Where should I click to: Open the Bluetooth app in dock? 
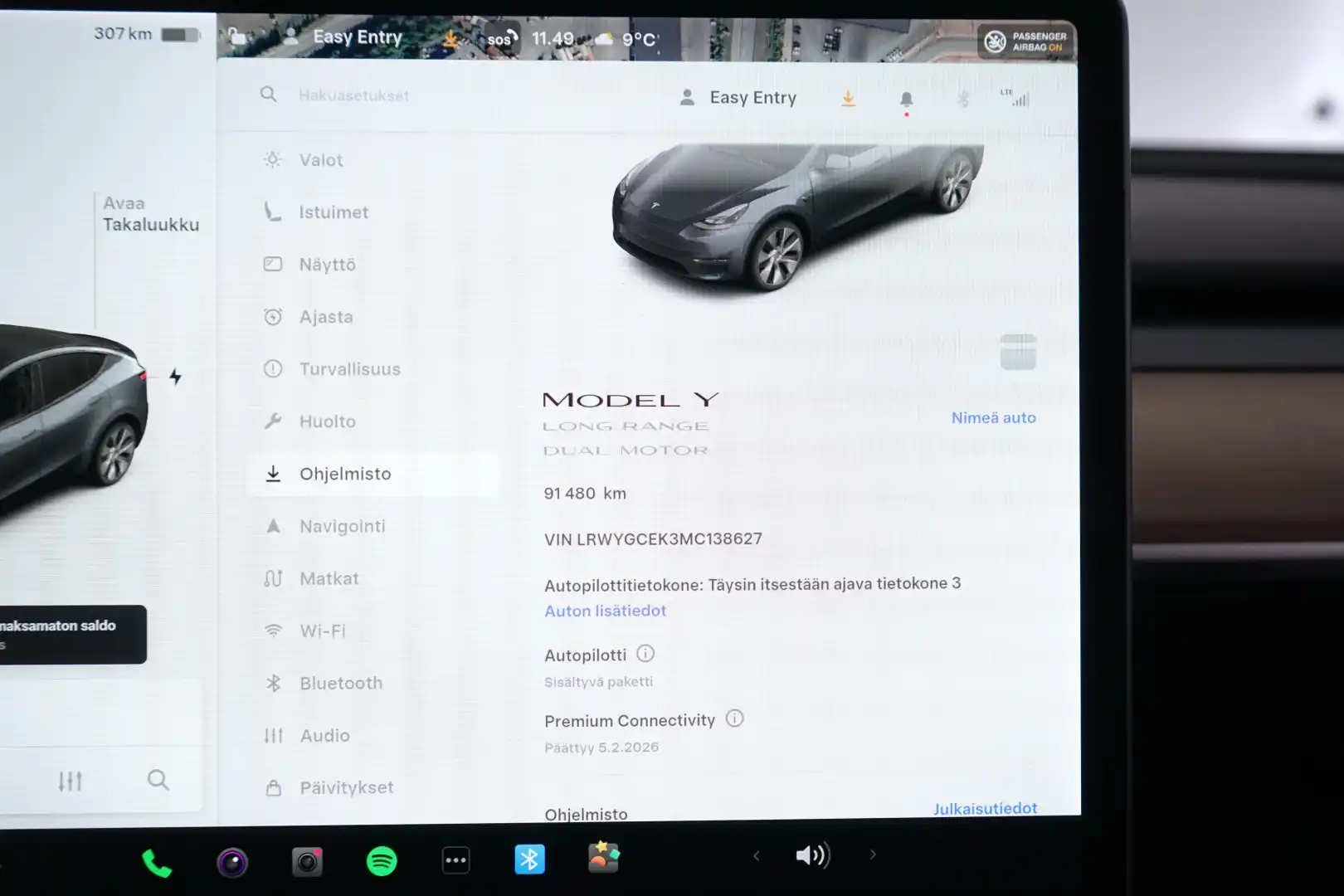click(x=529, y=859)
